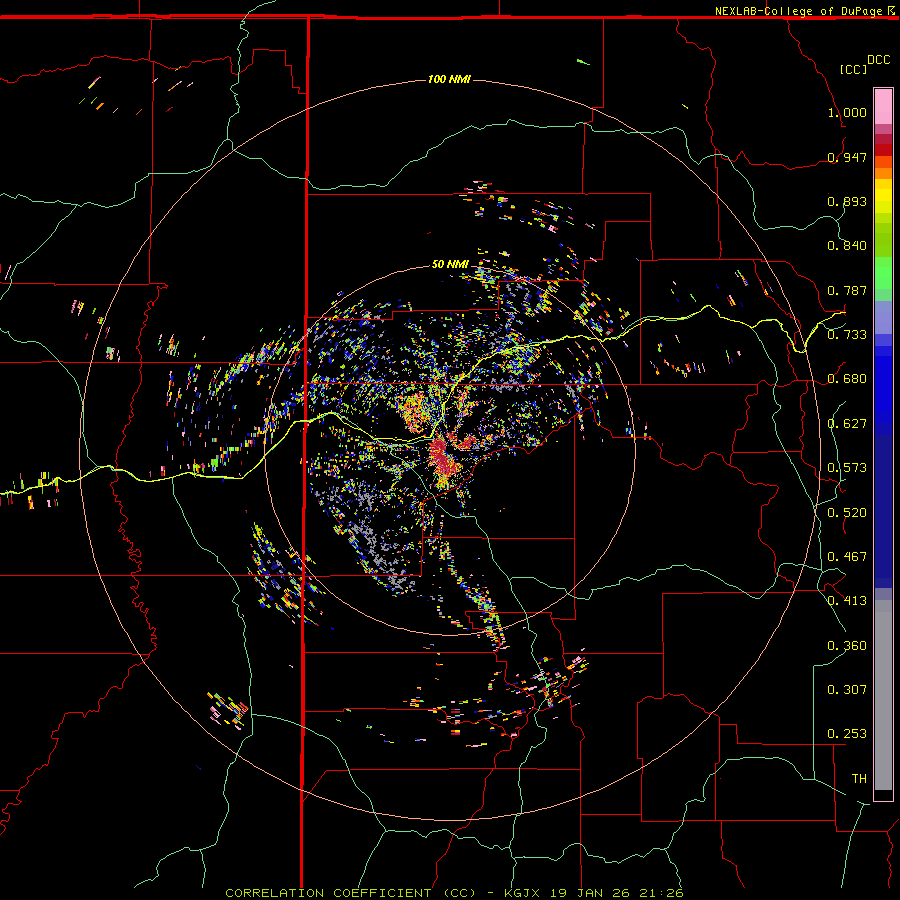Viewport: 900px width, 900px height.
Task: Click the 0.787 scale value
Action: pos(847,290)
